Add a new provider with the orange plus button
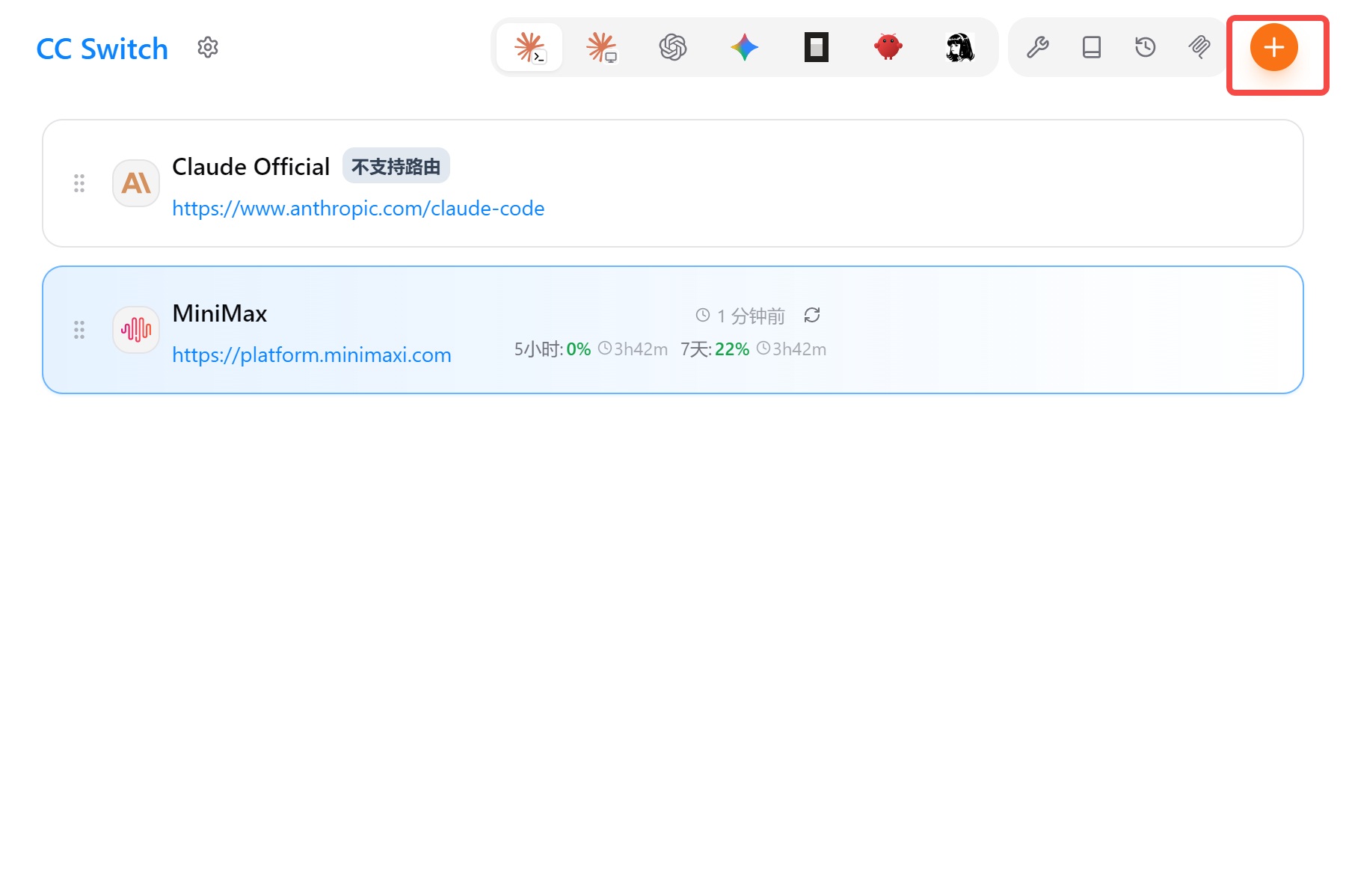 click(1274, 48)
